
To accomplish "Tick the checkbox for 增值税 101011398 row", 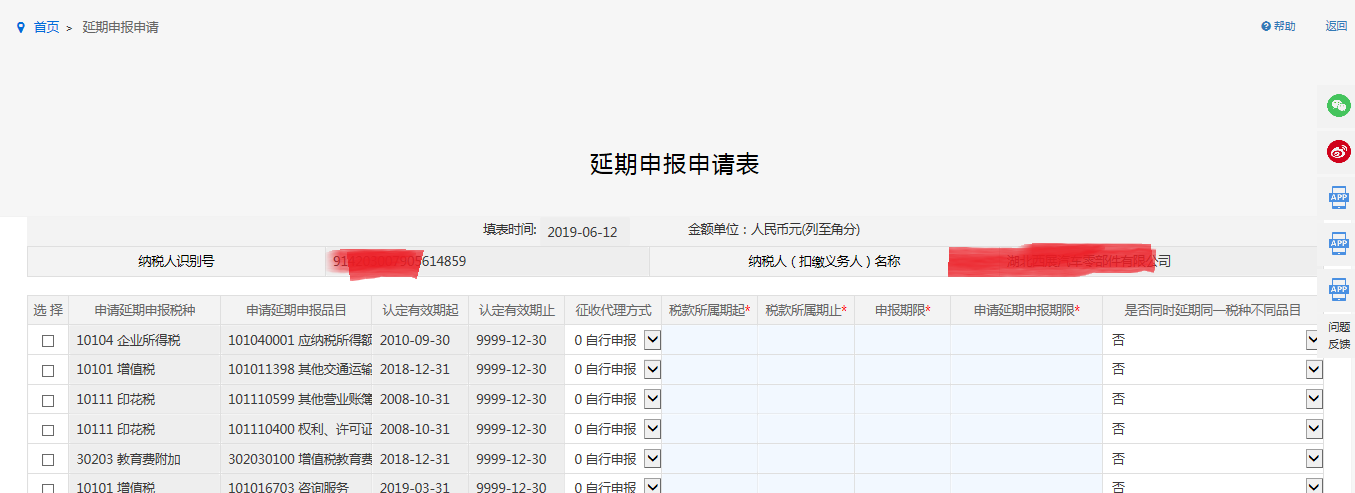I will point(47,371).
